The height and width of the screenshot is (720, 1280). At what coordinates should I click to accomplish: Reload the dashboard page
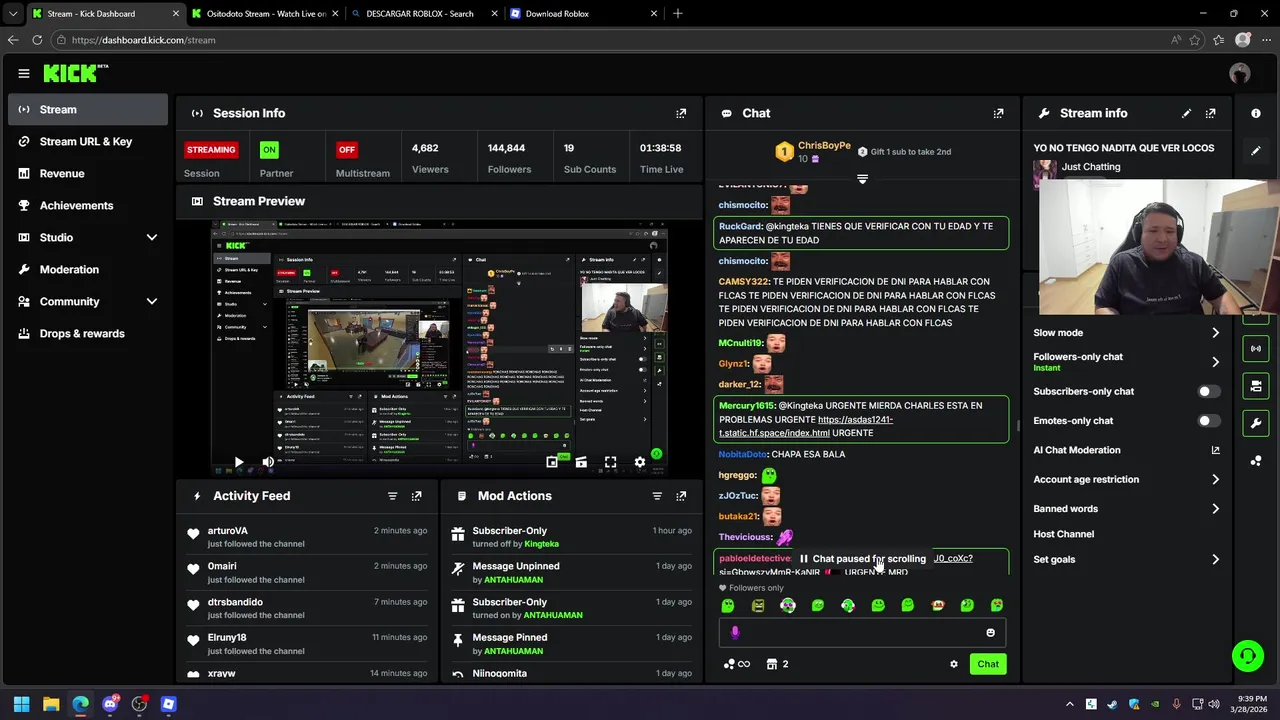37,40
